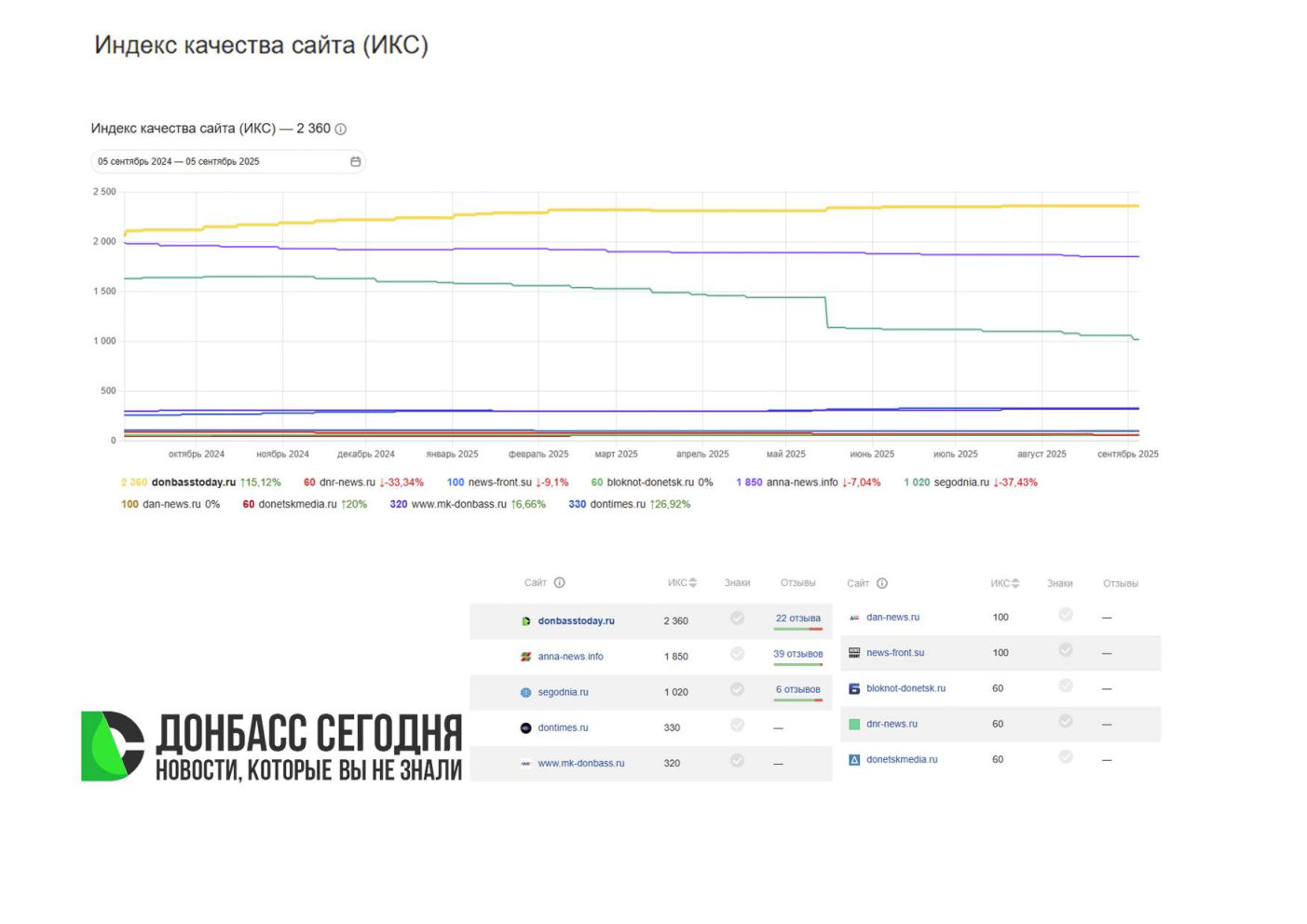Click the Донбасс Сегодня logo

point(271,746)
